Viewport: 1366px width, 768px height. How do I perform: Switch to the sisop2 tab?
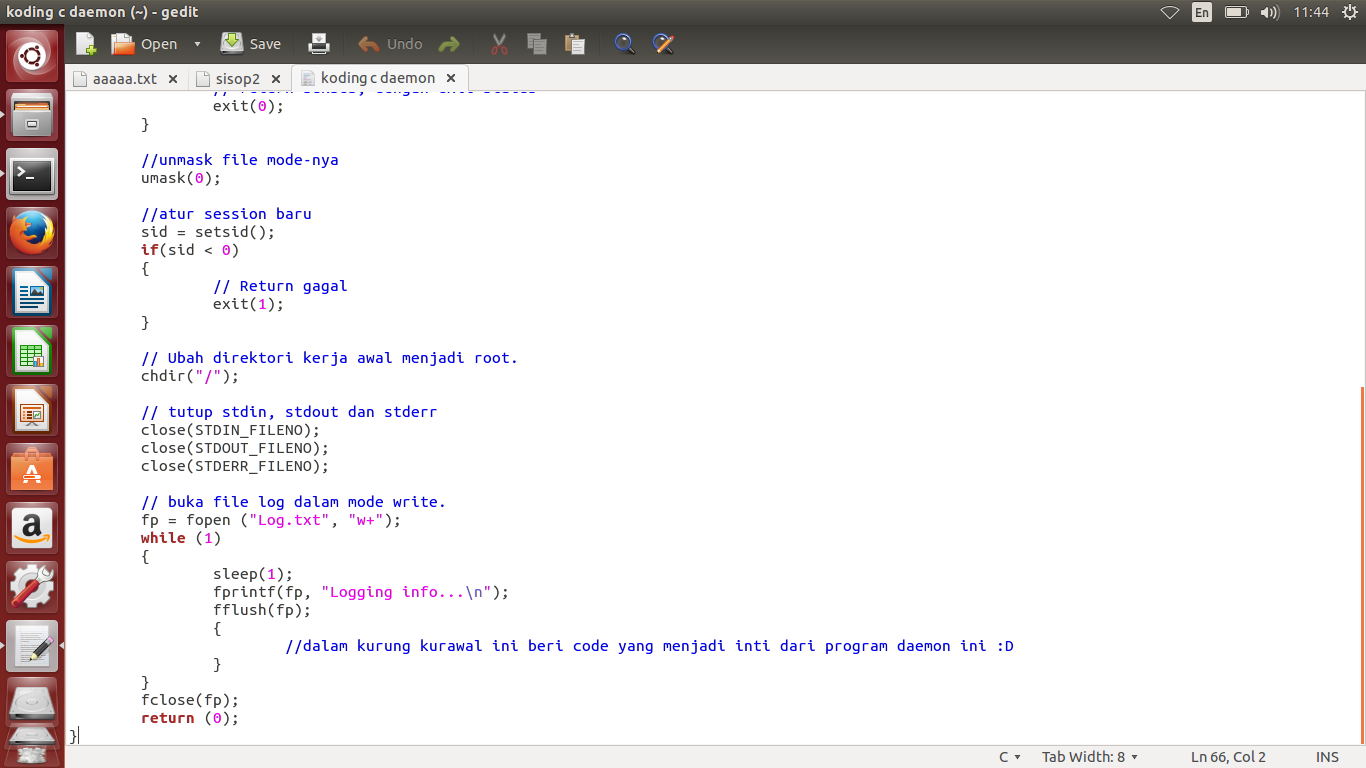[237, 77]
